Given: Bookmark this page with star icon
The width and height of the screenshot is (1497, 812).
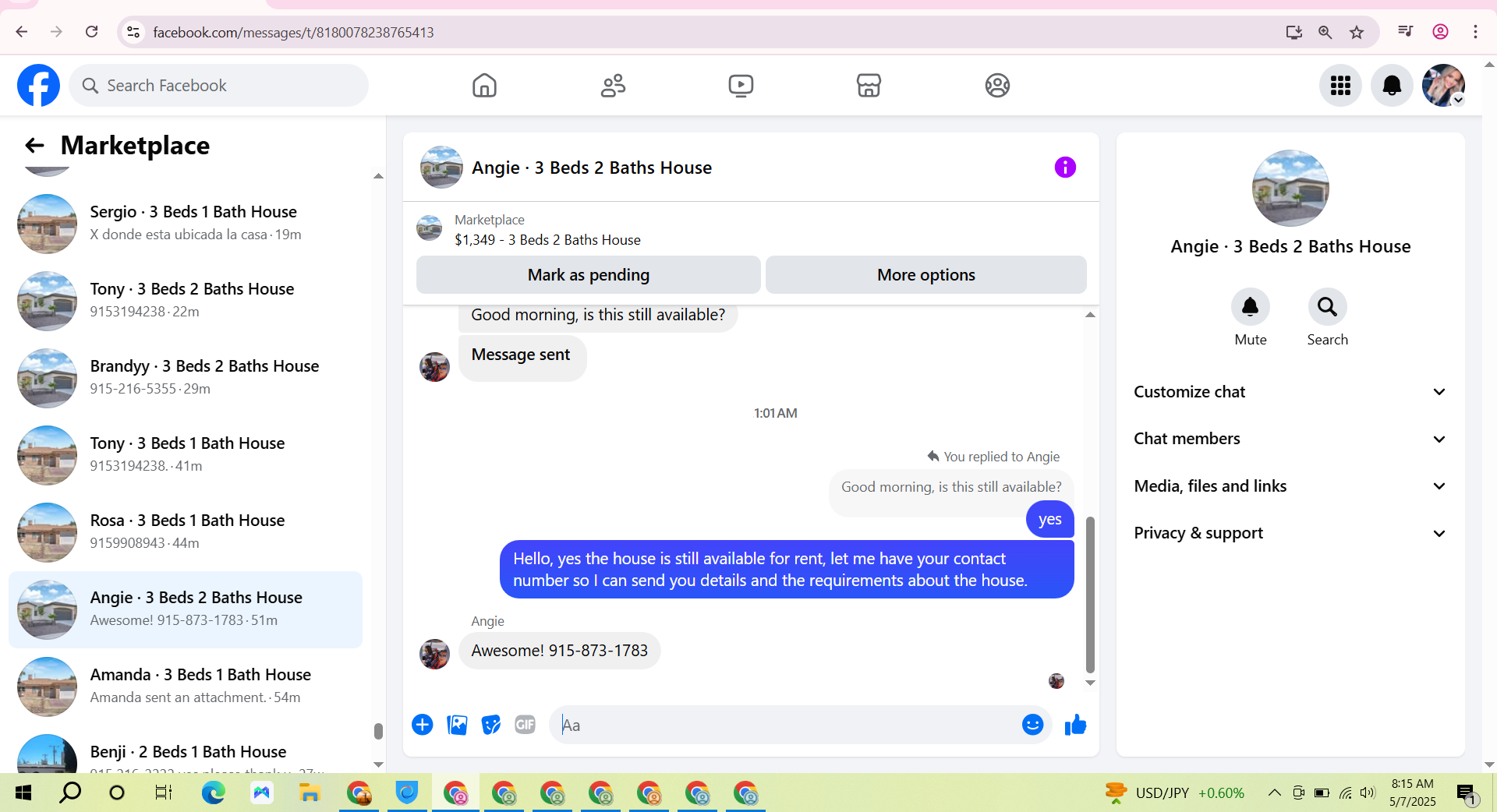Looking at the screenshot, I should [x=1357, y=32].
